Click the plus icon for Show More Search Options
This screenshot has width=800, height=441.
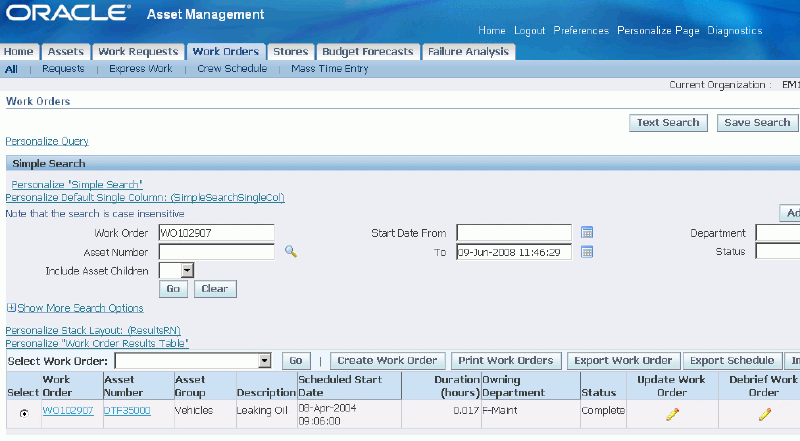11,308
